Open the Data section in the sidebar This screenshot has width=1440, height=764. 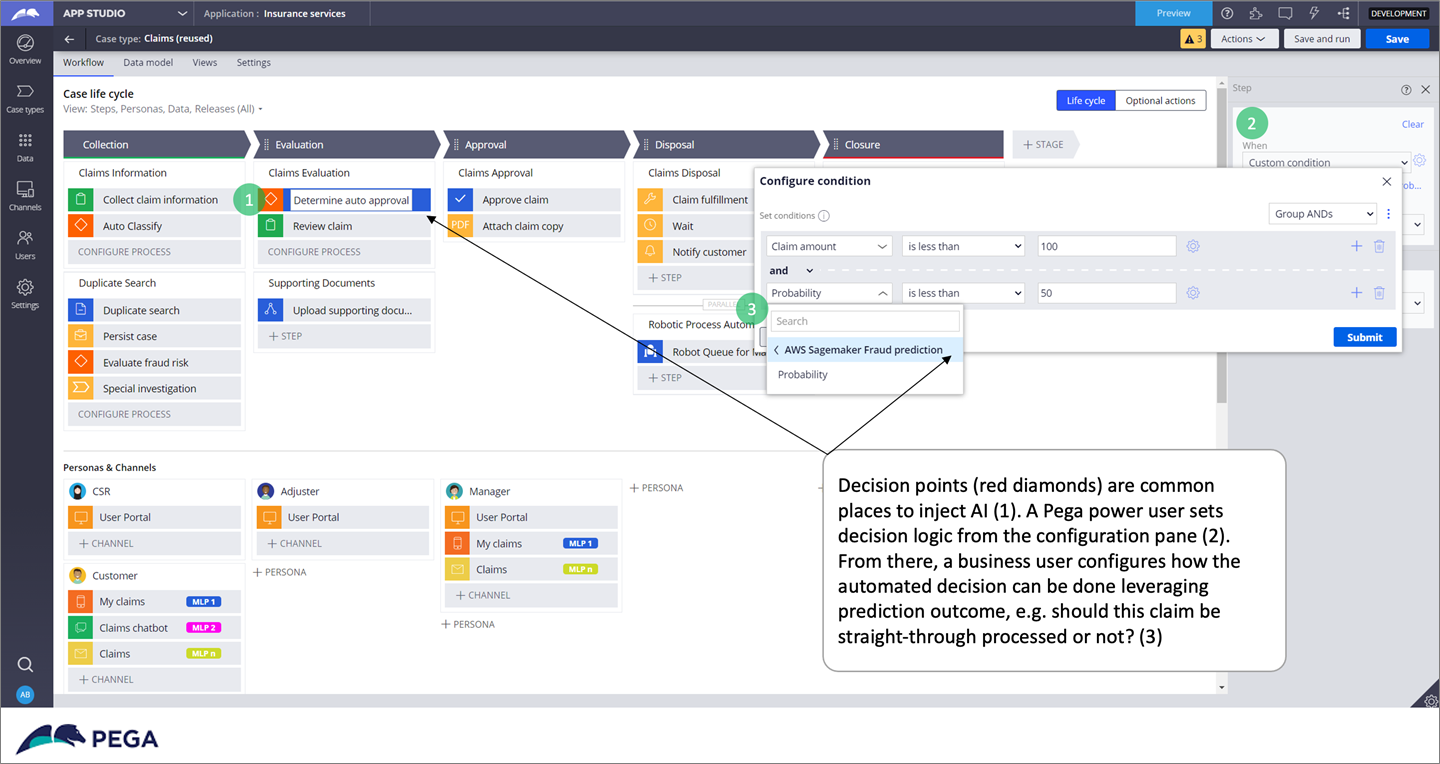[26, 147]
